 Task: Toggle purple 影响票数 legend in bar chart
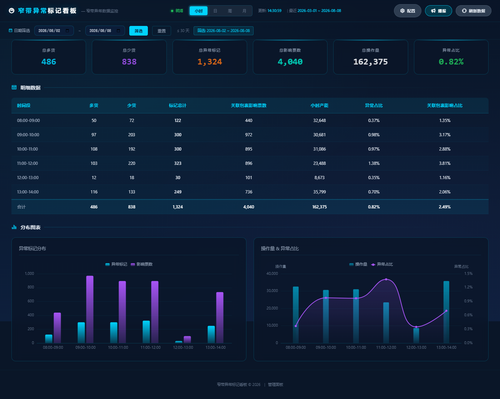142,264
